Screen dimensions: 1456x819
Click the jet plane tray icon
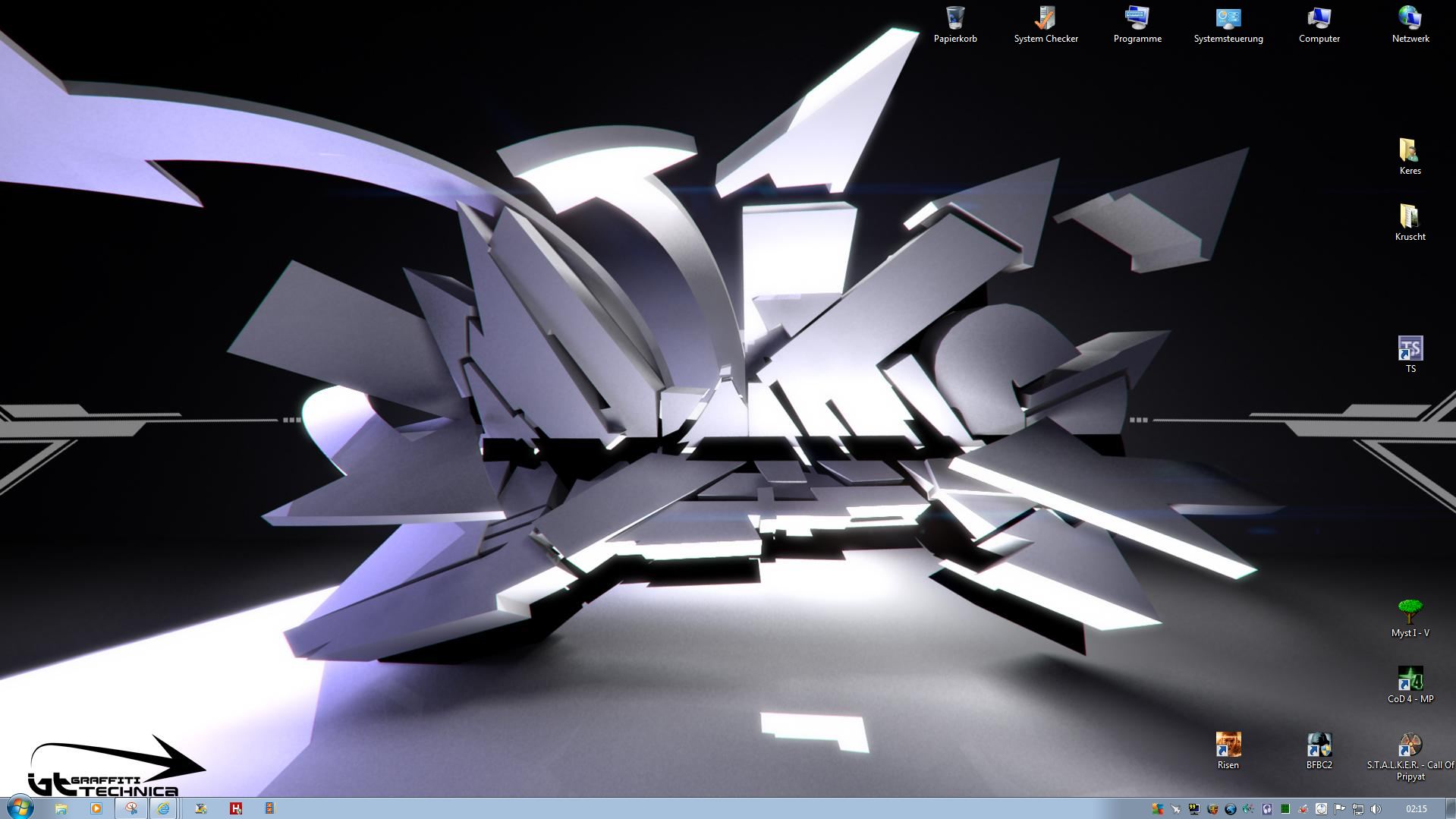click(x=1176, y=809)
